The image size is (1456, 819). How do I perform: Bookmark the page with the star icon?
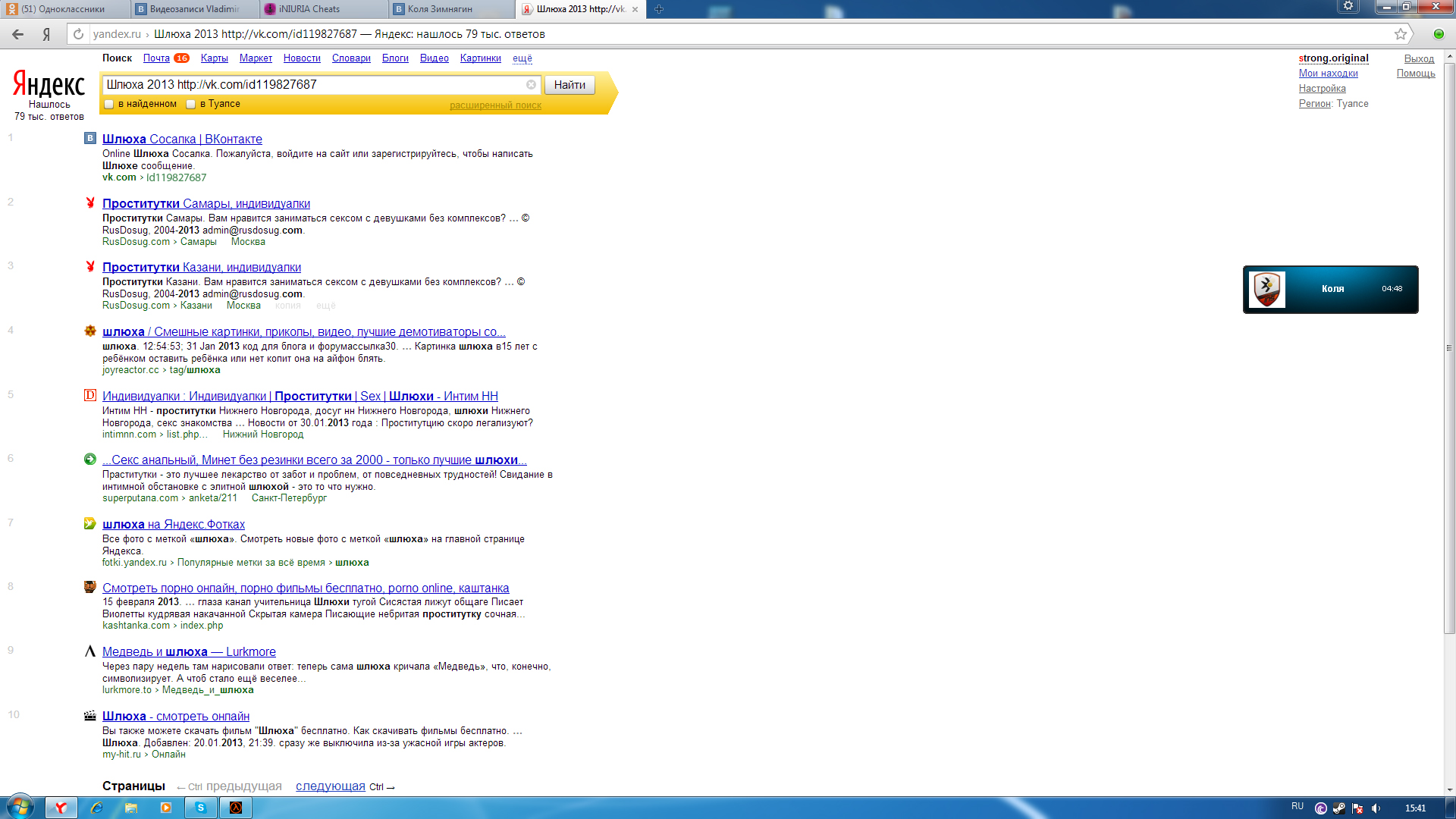1400,34
